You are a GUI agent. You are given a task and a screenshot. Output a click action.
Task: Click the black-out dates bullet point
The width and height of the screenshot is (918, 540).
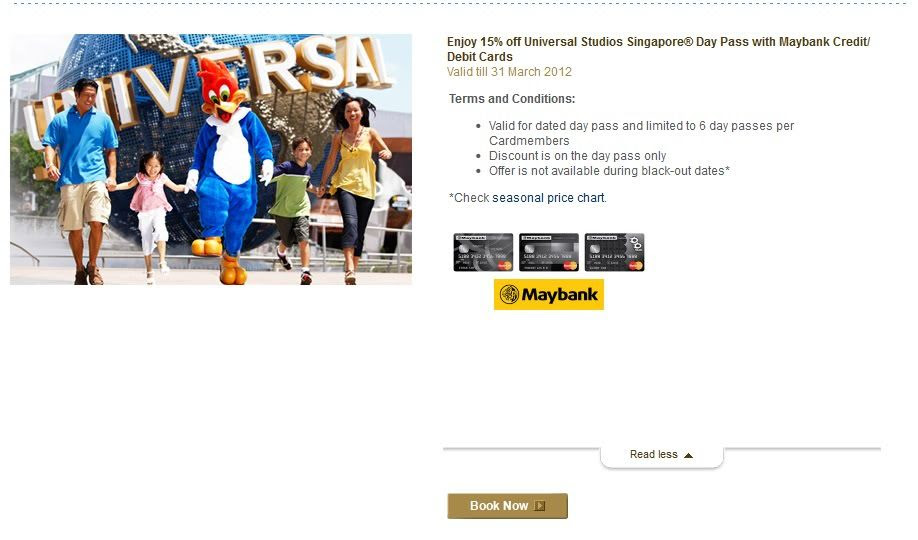609,171
